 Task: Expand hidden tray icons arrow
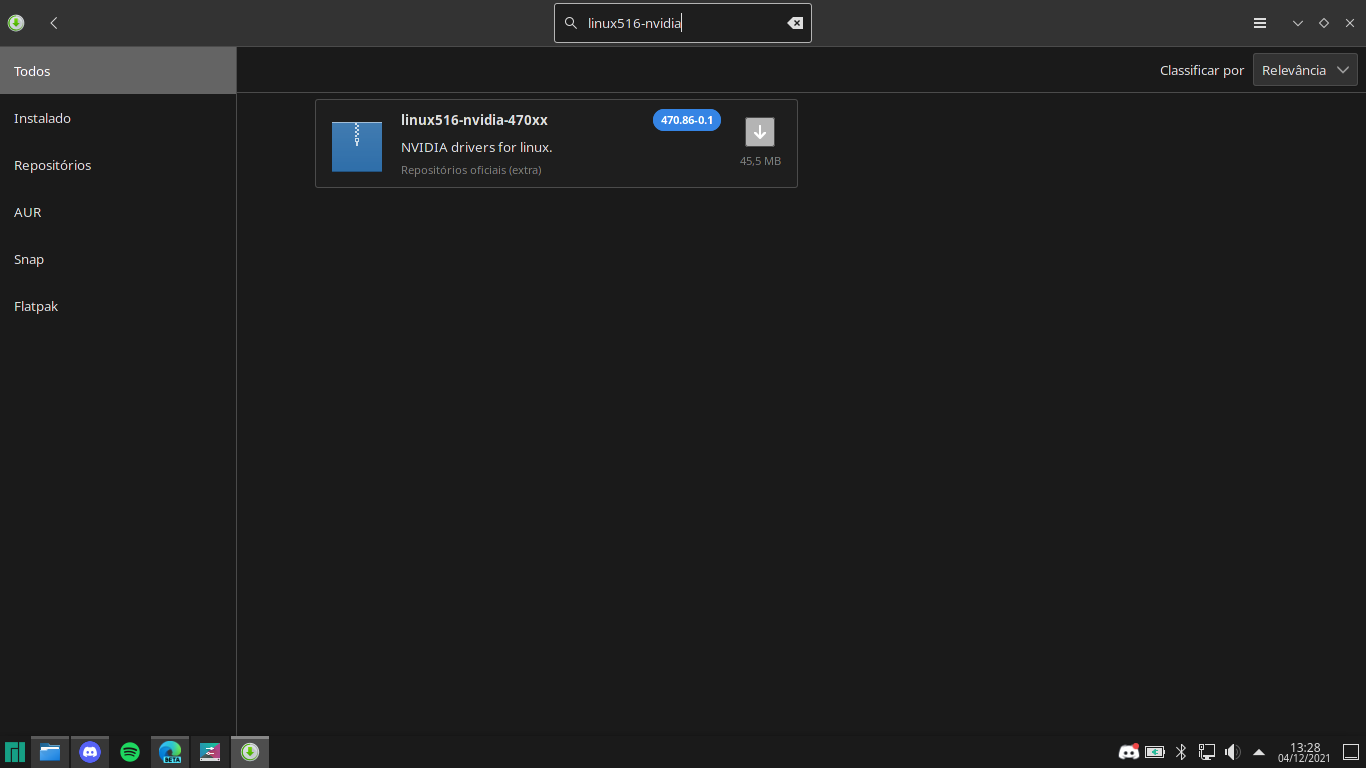1259,752
